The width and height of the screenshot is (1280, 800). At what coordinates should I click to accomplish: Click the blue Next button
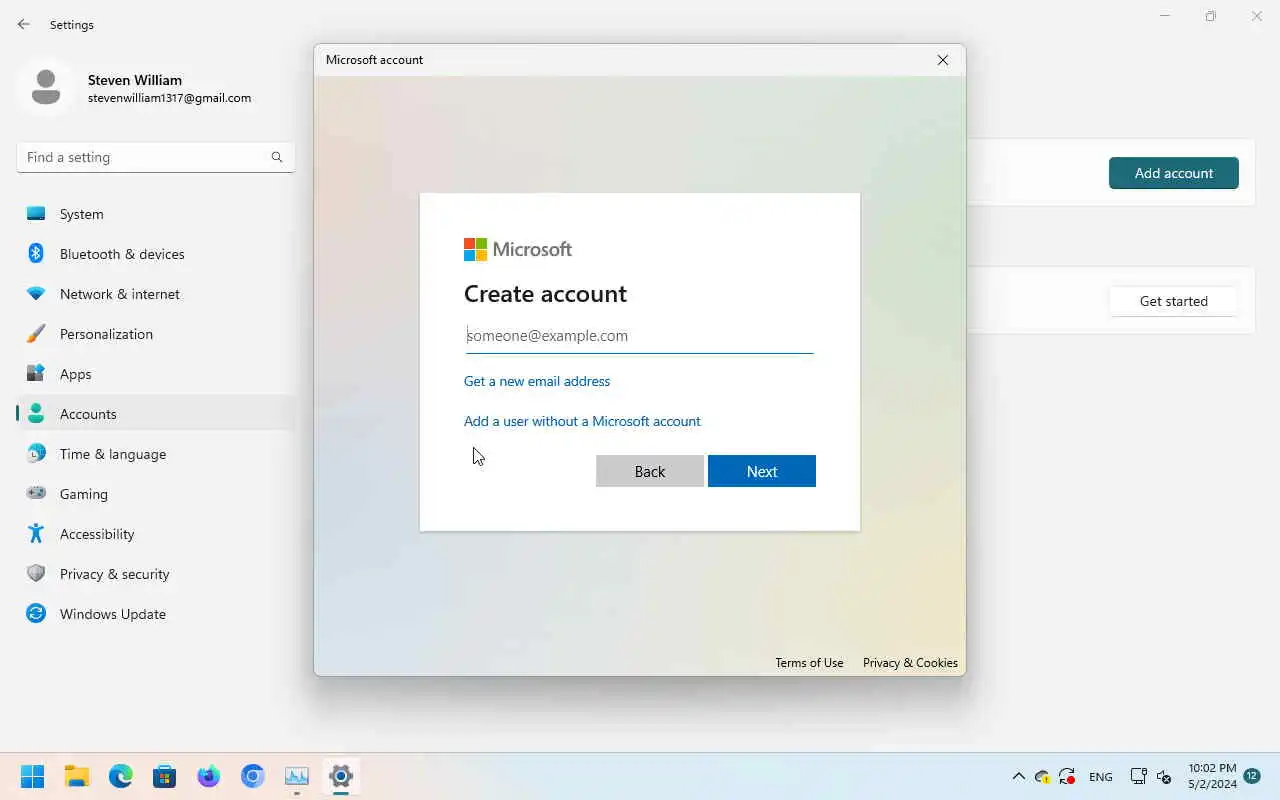762,471
